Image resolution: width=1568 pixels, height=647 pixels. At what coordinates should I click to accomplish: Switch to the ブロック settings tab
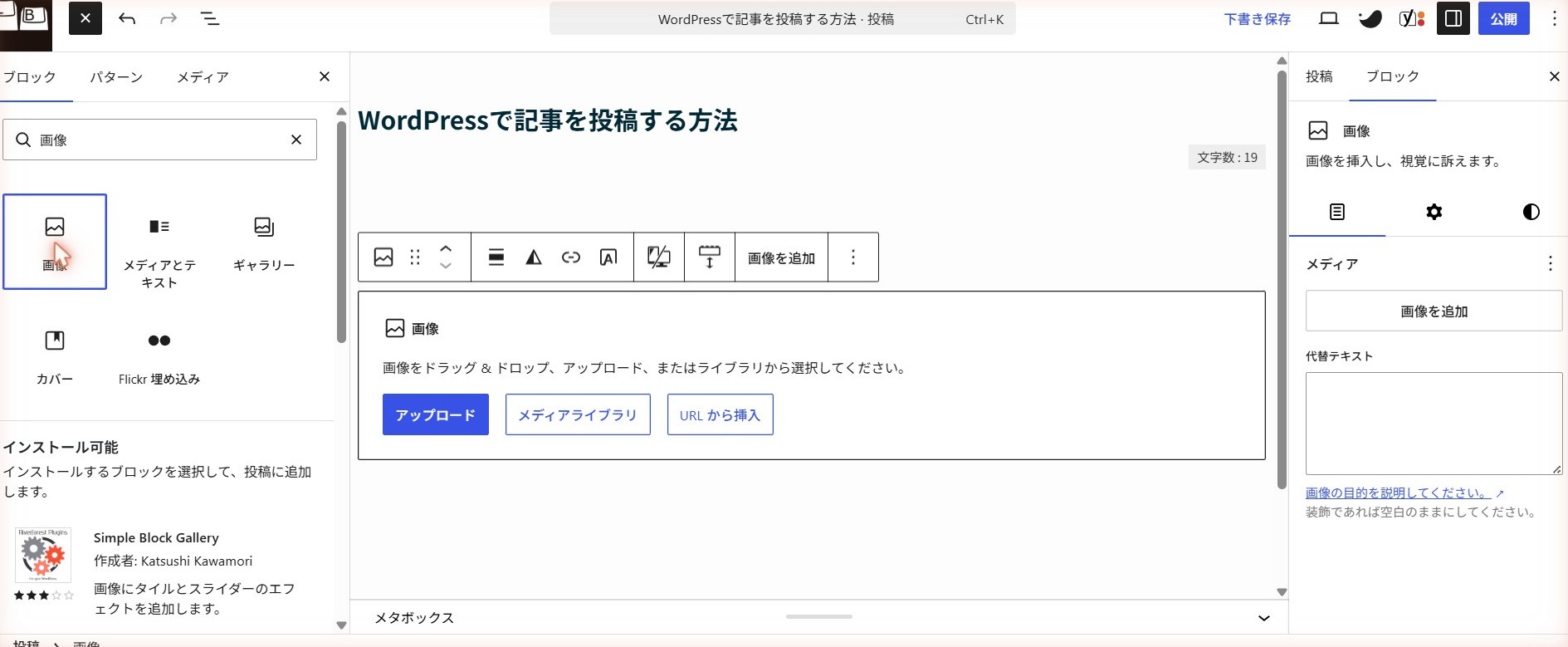pyautogui.click(x=1393, y=76)
